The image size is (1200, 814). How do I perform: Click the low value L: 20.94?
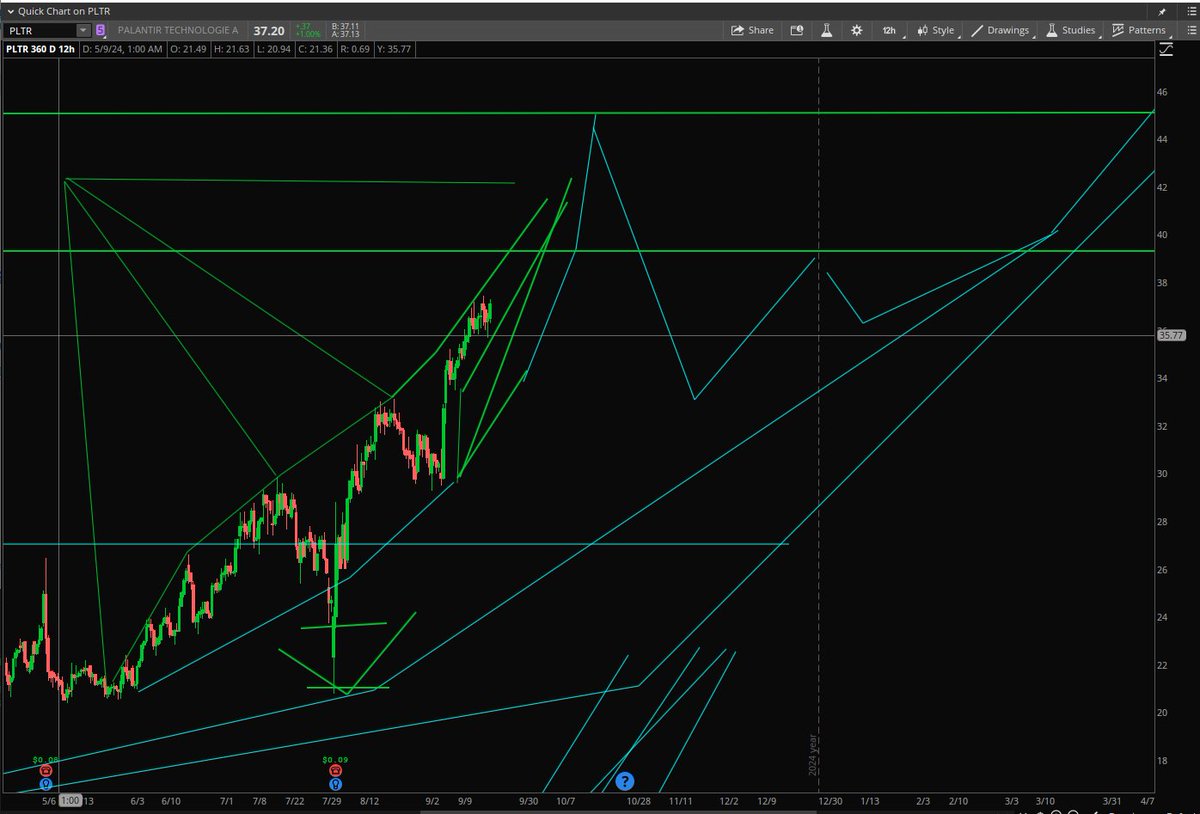click(x=275, y=48)
